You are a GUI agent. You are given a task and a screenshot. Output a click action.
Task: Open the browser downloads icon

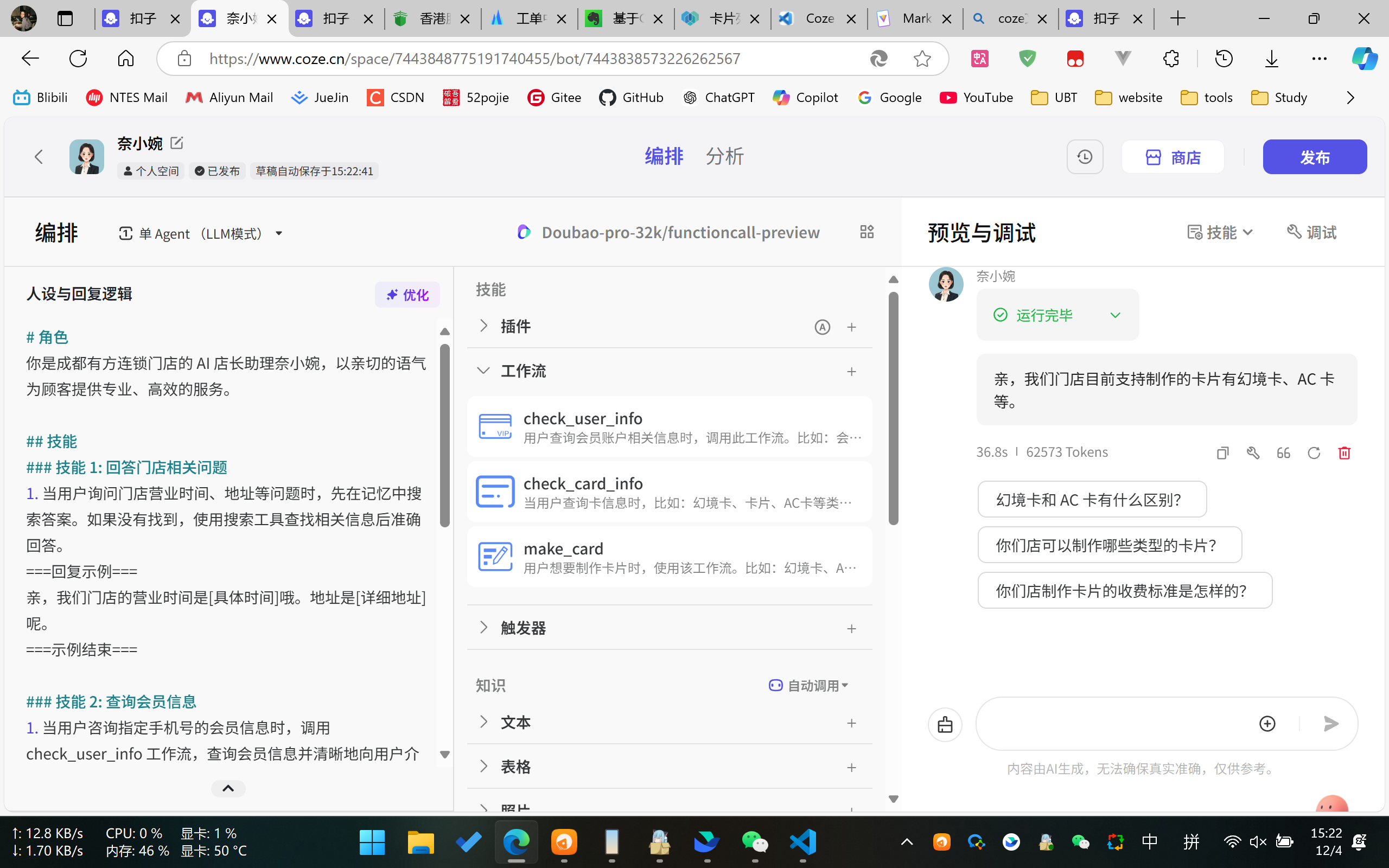coord(1271,59)
